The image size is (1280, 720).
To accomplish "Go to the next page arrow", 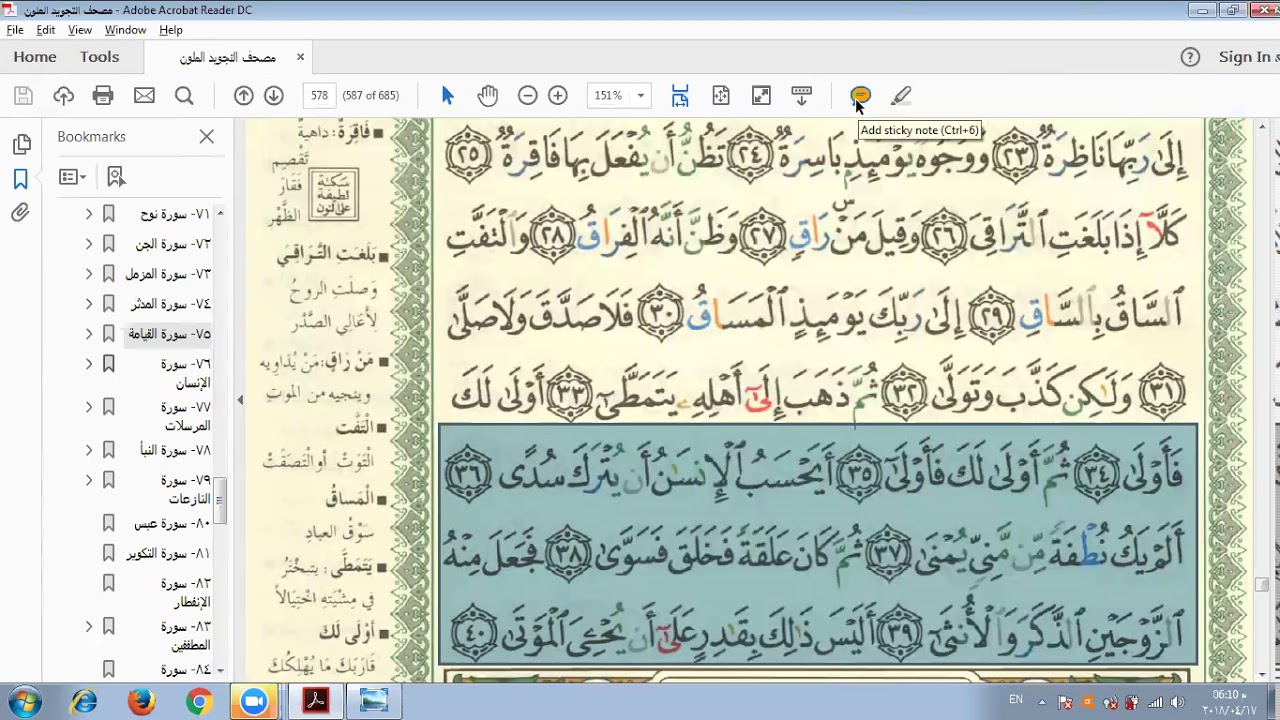I will (x=273, y=96).
